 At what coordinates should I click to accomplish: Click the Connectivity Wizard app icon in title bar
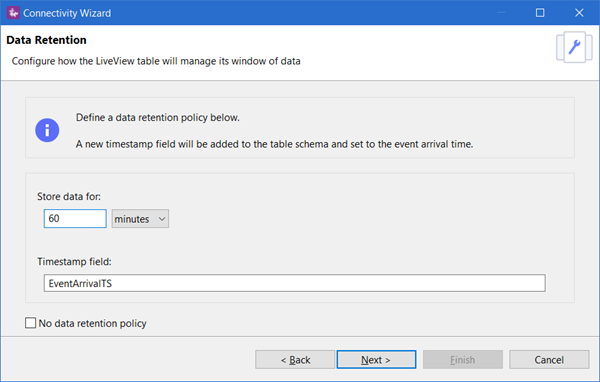tap(13, 13)
